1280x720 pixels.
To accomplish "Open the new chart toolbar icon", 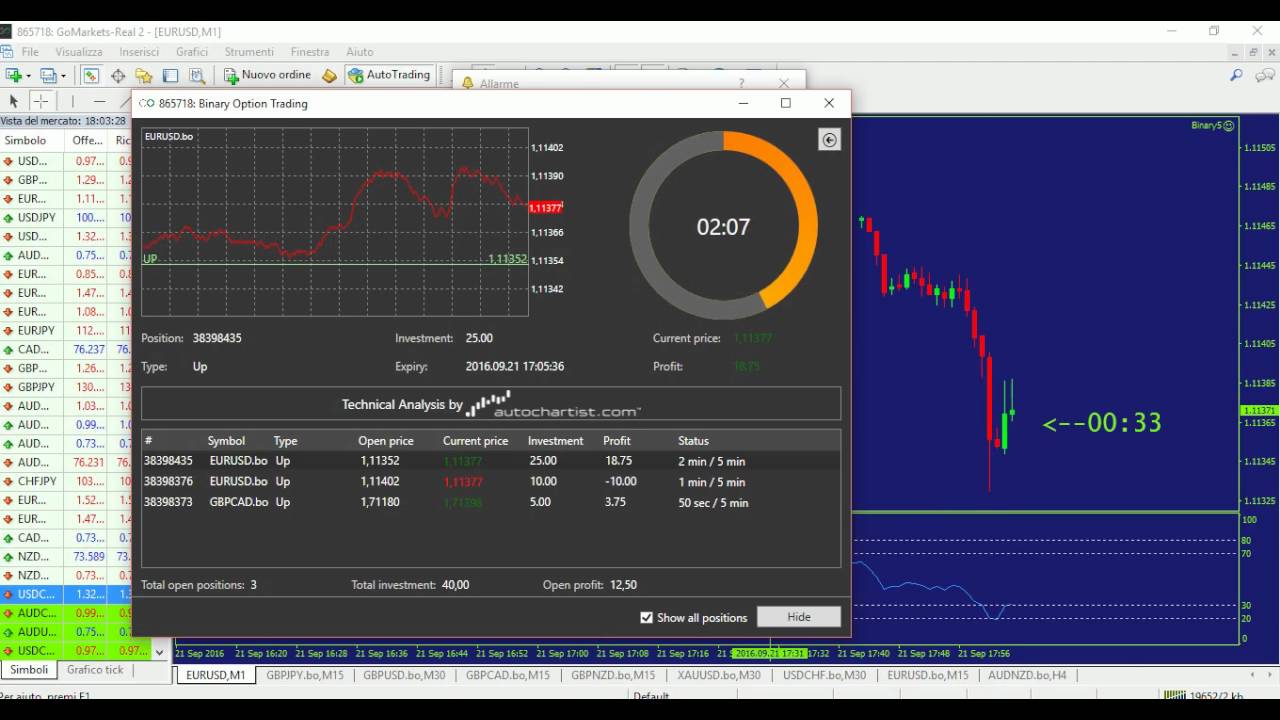I will [13, 75].
